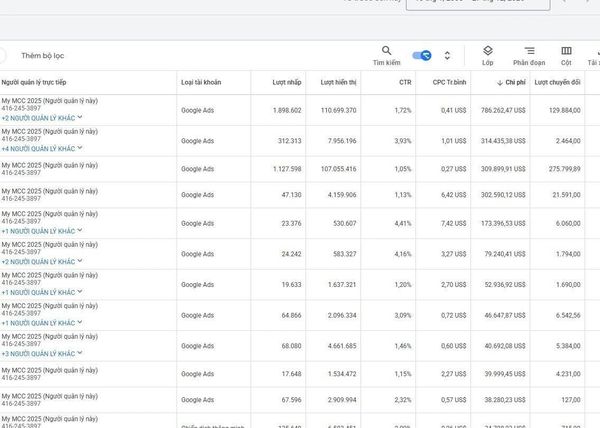Click the Lượt chuyển đổi column header
The image size is (600, 428).
point(559,82)
